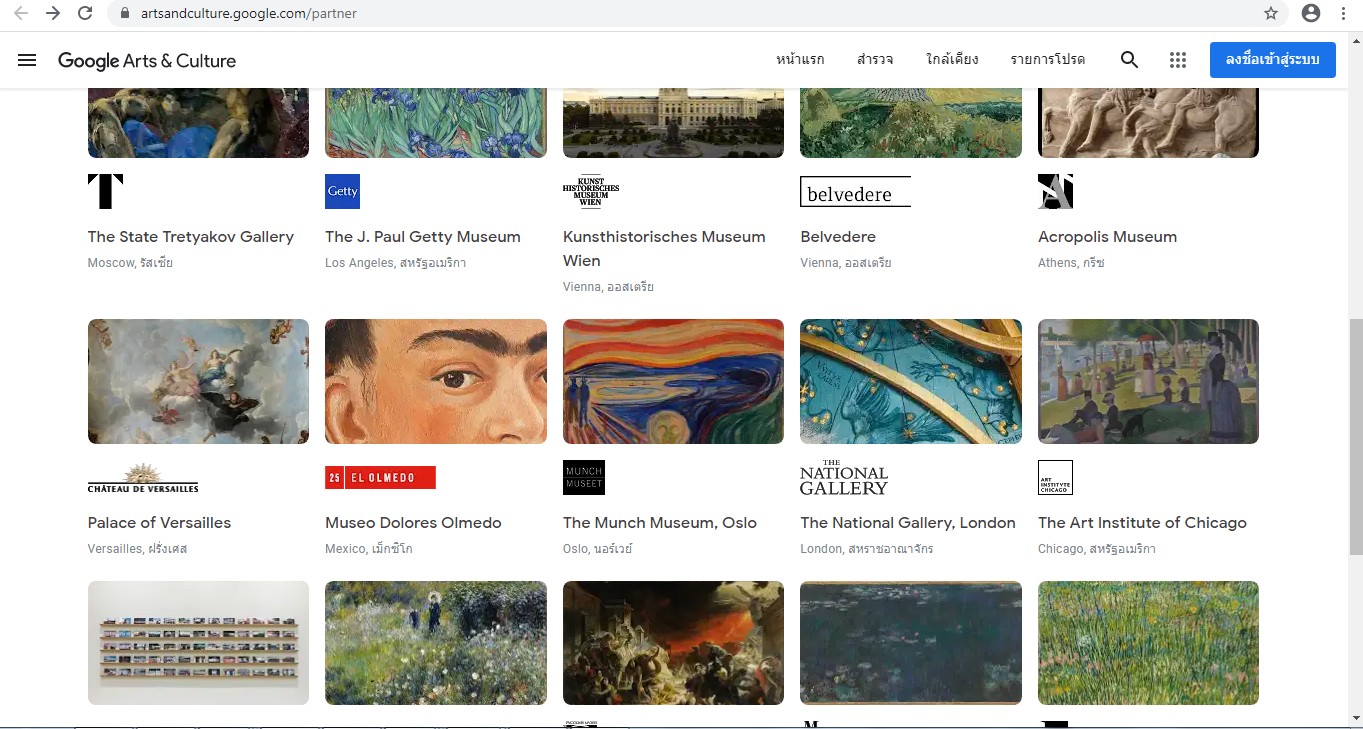Screen dimensions: 1363x729
Task: Click the Van Gogh irises thumbnail
Action: (436, 123)
